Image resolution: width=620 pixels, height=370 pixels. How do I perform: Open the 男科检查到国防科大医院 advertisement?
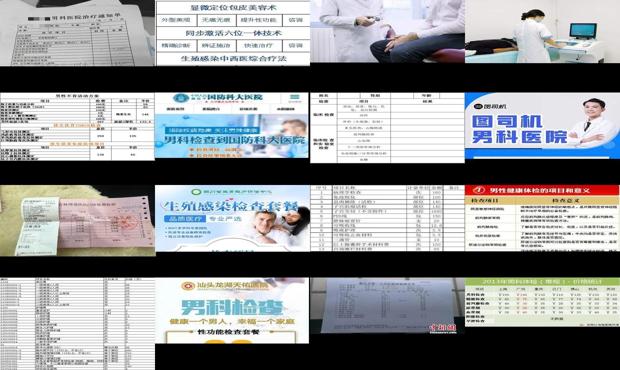tap(232, 125)
